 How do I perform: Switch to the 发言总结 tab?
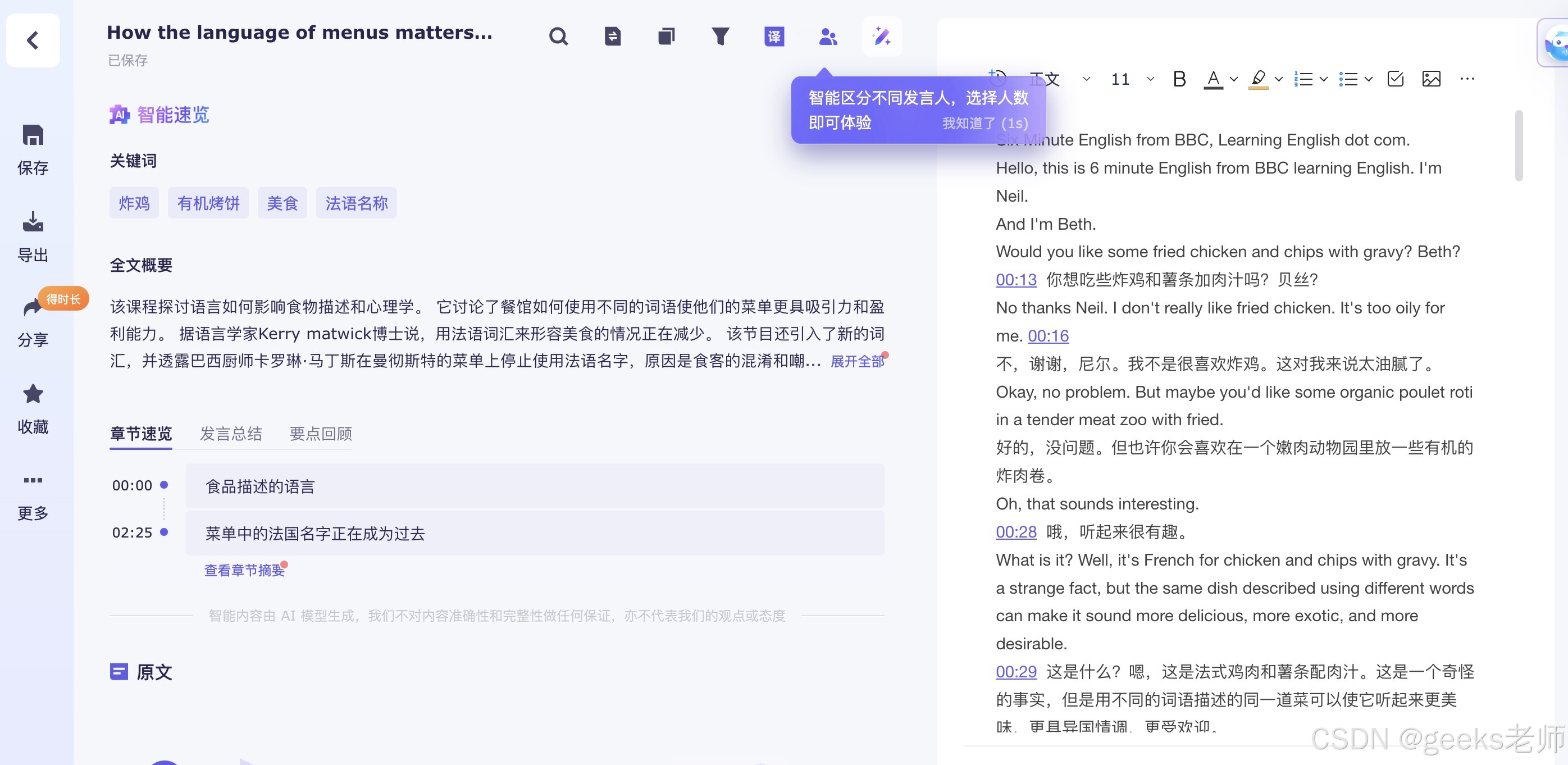coord(231,434)
